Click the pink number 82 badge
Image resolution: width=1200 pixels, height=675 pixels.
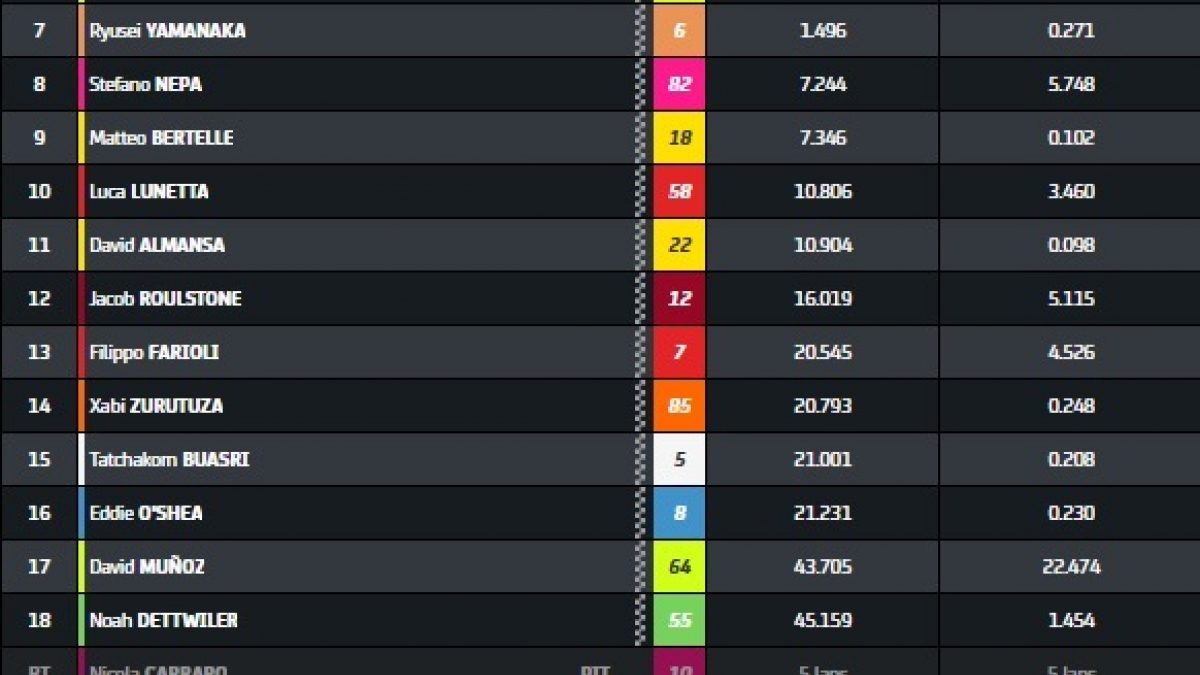(679, 84)
